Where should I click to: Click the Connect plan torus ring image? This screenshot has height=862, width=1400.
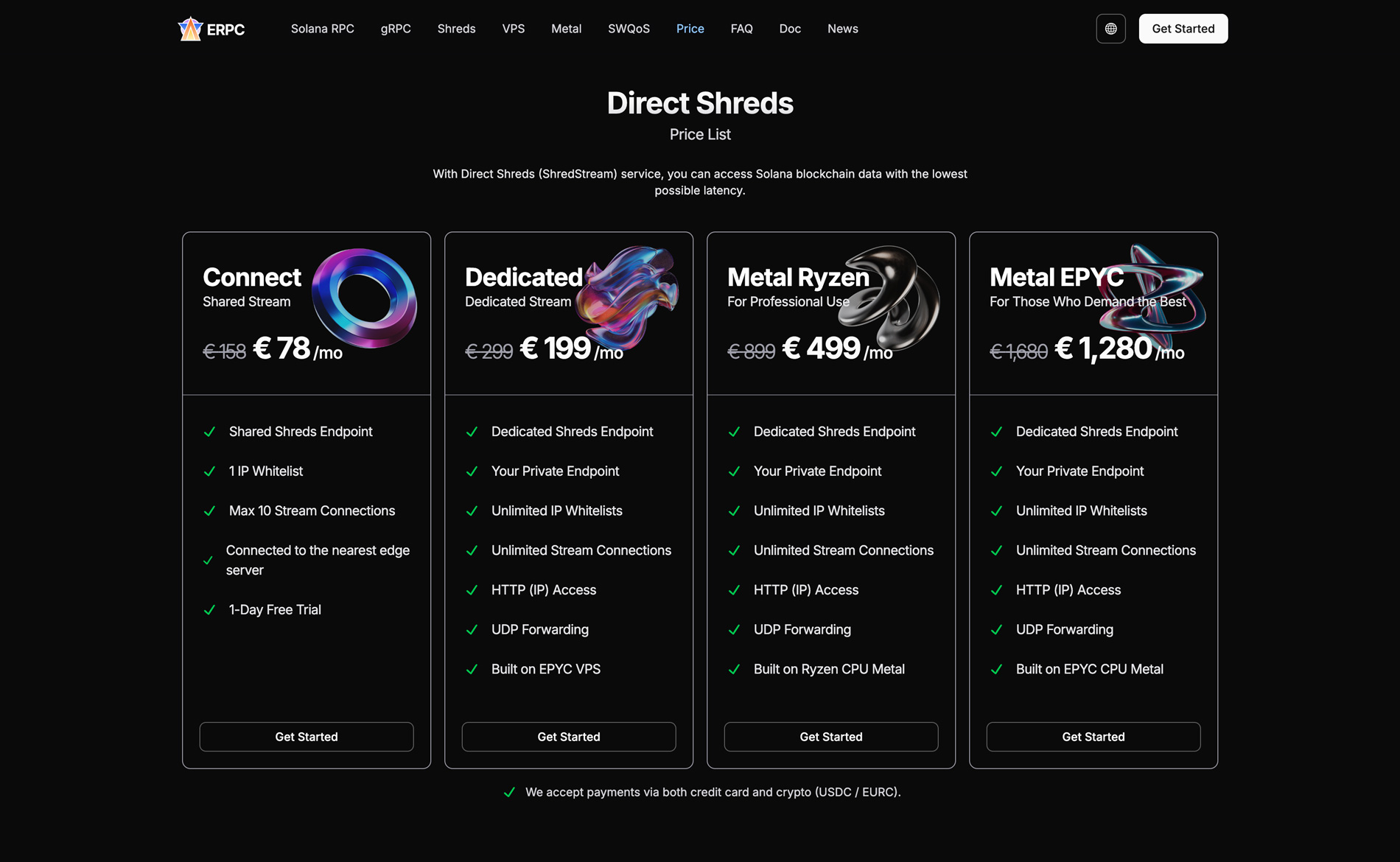click(364, 298)
